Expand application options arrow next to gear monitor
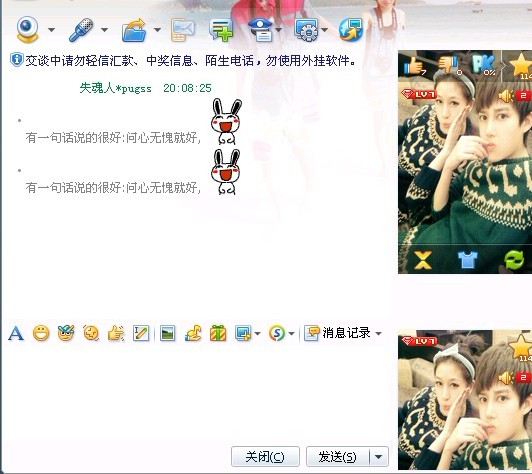Viewport: 532px width, 474px height. click(325, 30)
